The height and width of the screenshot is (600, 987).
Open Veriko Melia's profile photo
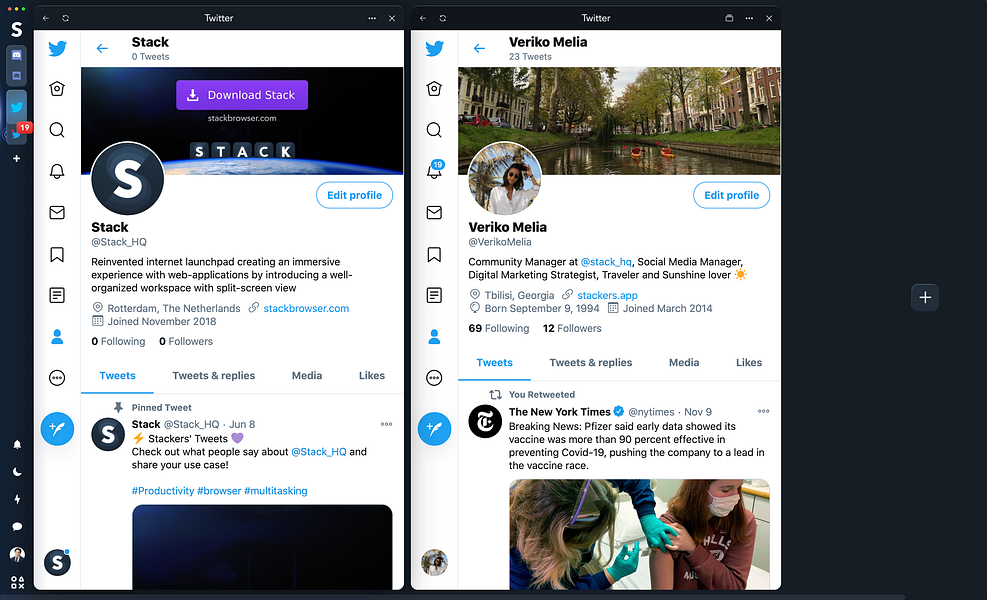pos(504,178)
